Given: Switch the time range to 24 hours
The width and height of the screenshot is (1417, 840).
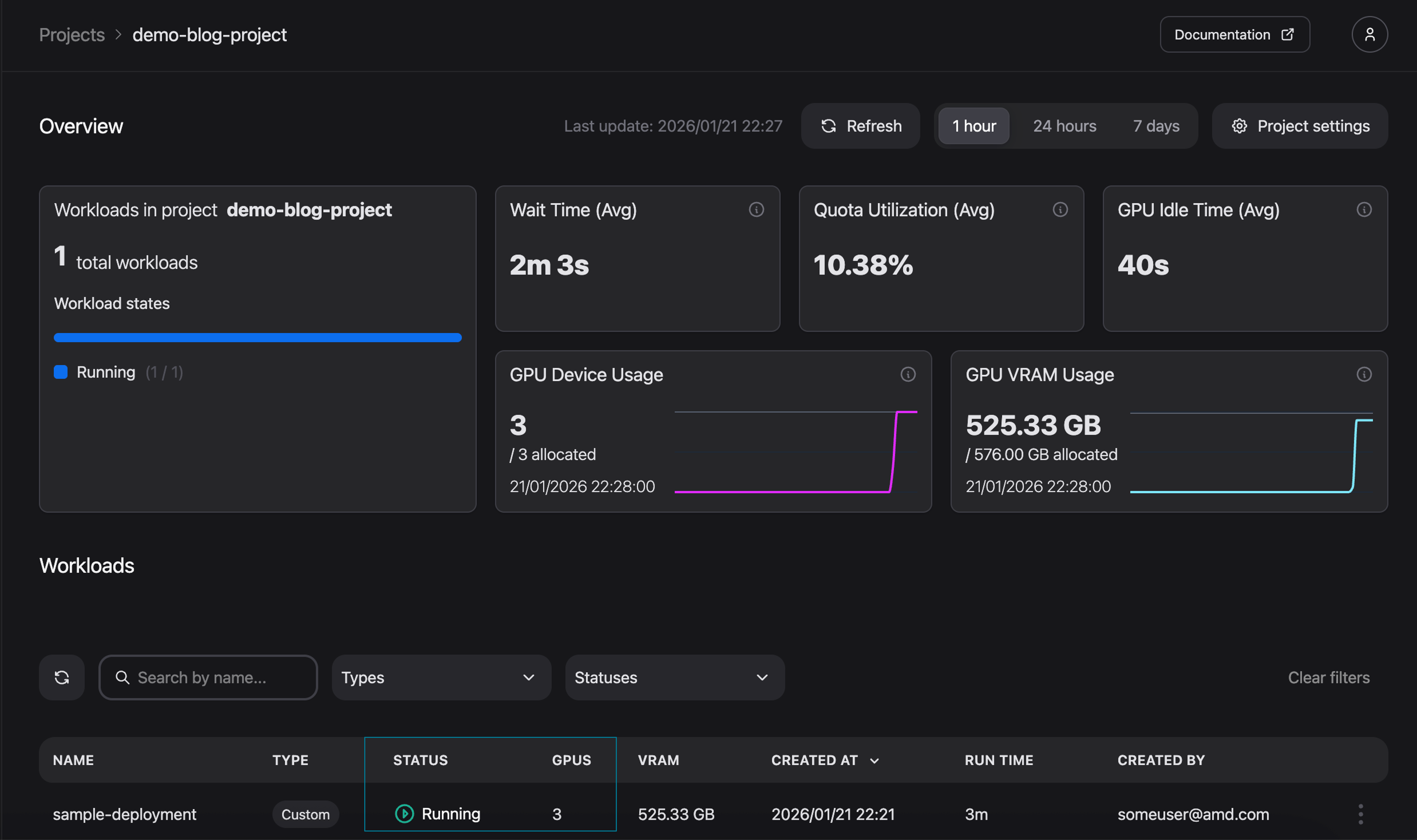Looking at the screenshot, I should [1064, 126].
